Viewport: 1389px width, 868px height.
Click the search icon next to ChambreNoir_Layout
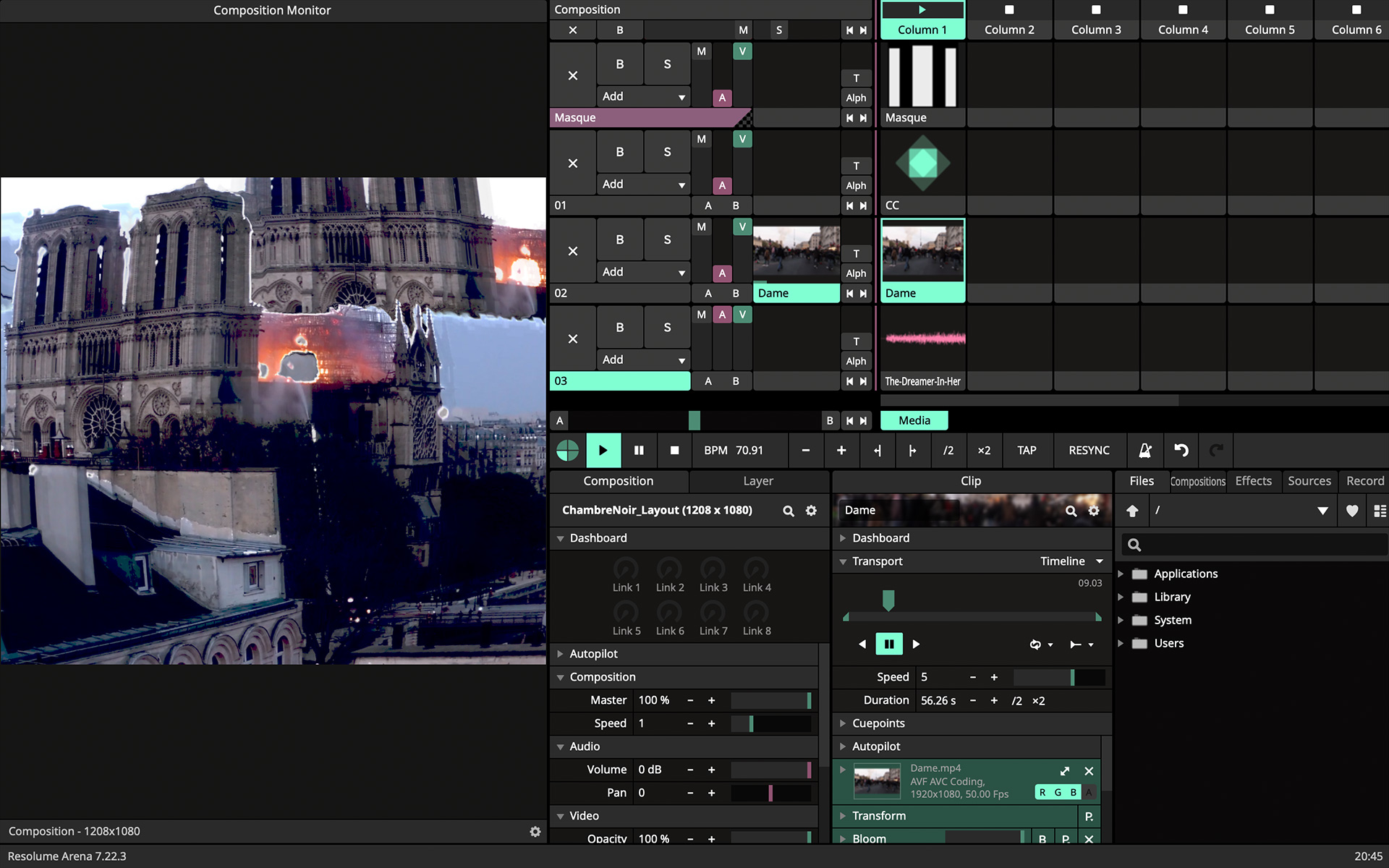coord(789,511)
